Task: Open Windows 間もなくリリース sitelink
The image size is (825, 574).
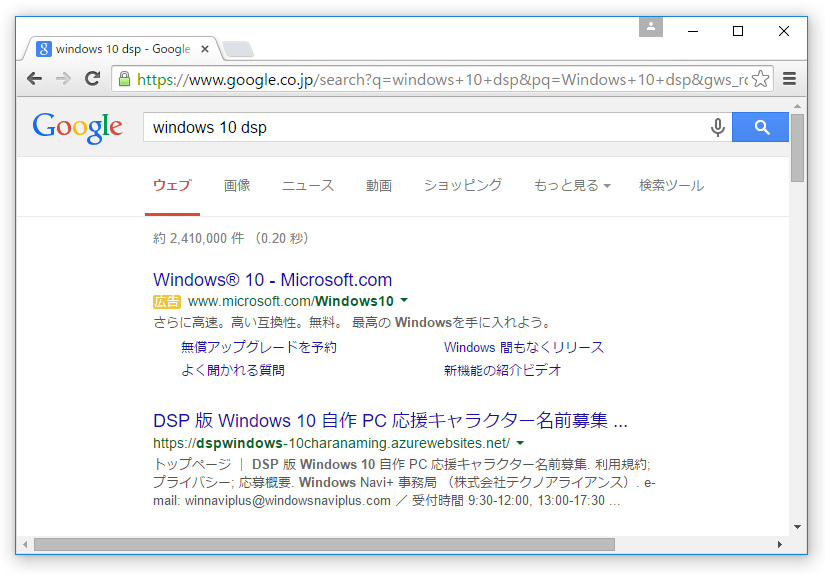Action: coord(524,347)
